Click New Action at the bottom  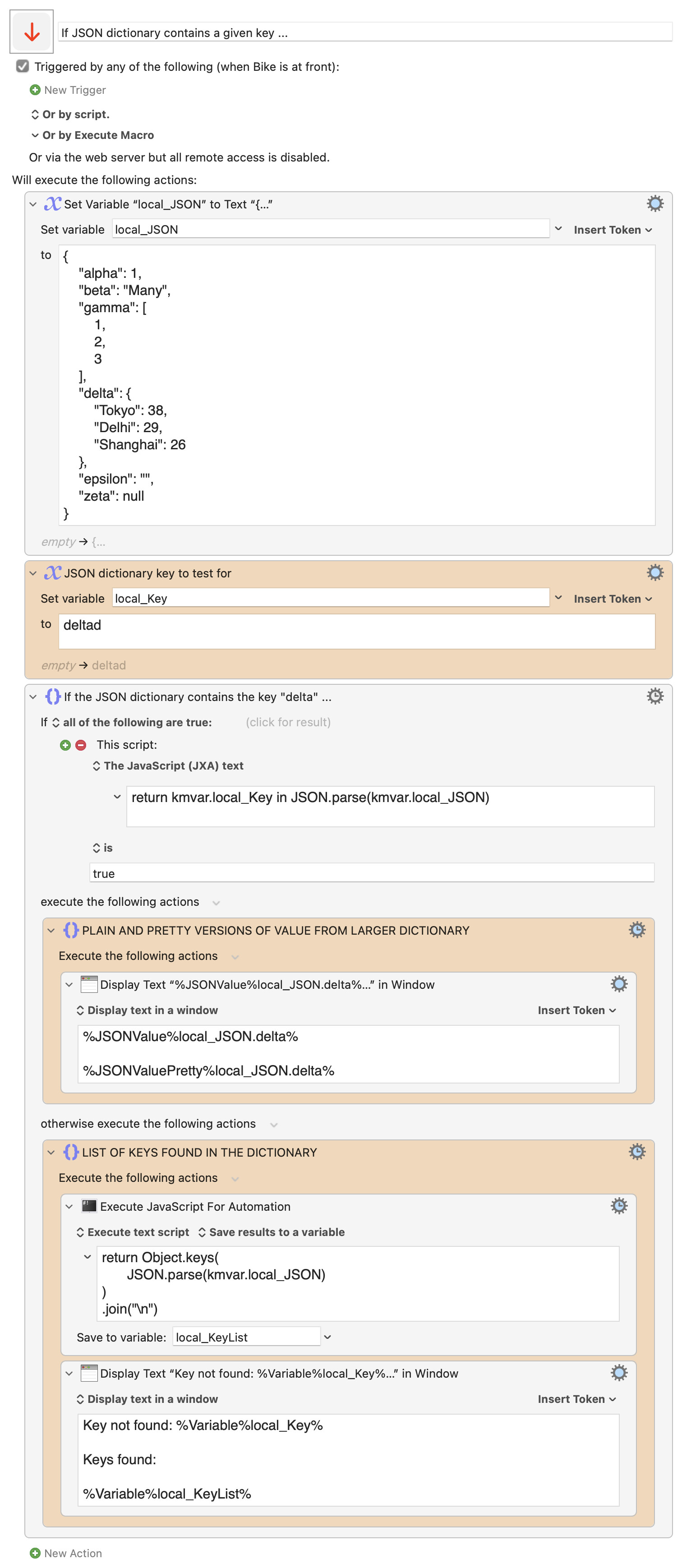pos(66,1553)
